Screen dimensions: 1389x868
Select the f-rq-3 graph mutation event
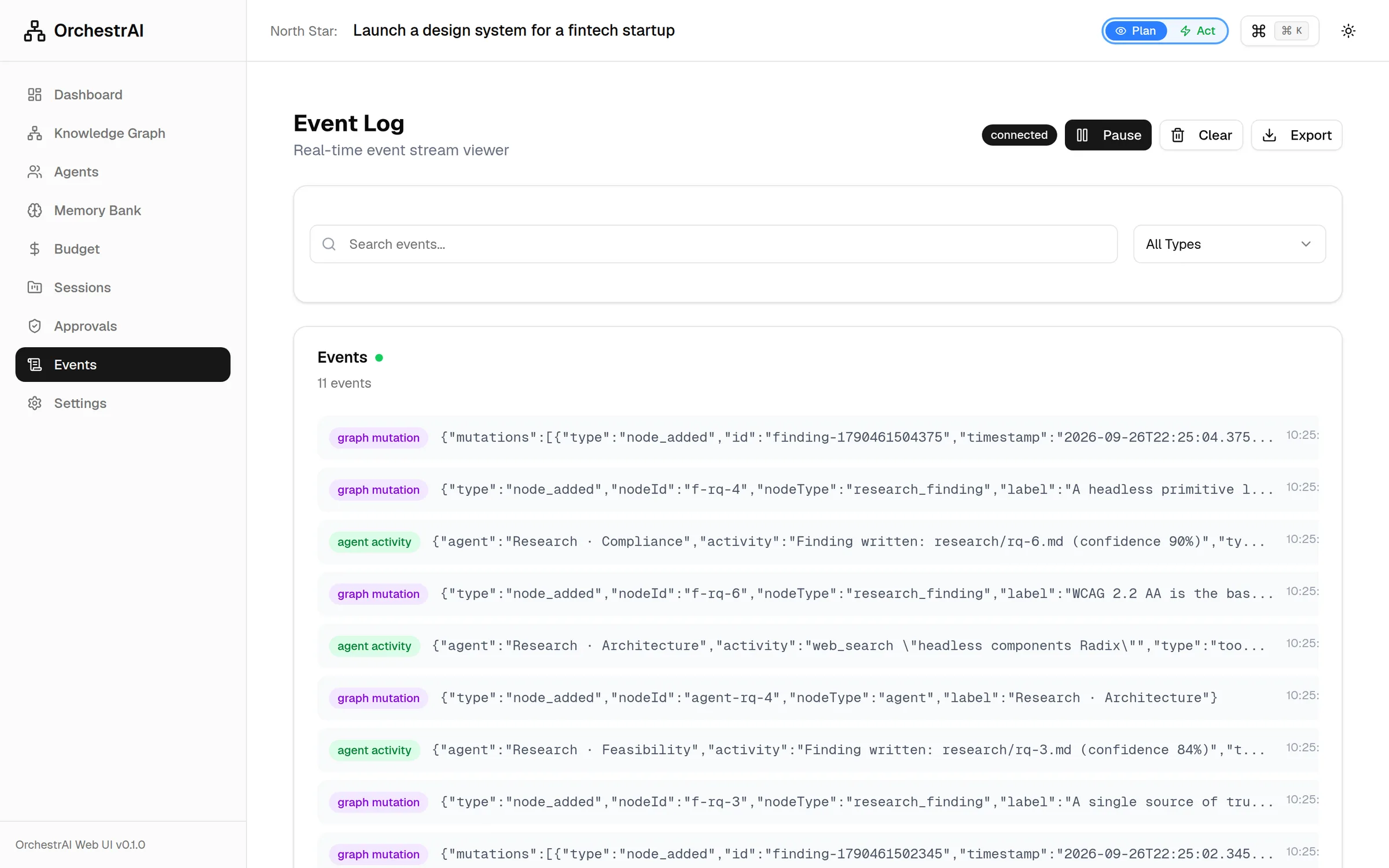coord(818,802)
